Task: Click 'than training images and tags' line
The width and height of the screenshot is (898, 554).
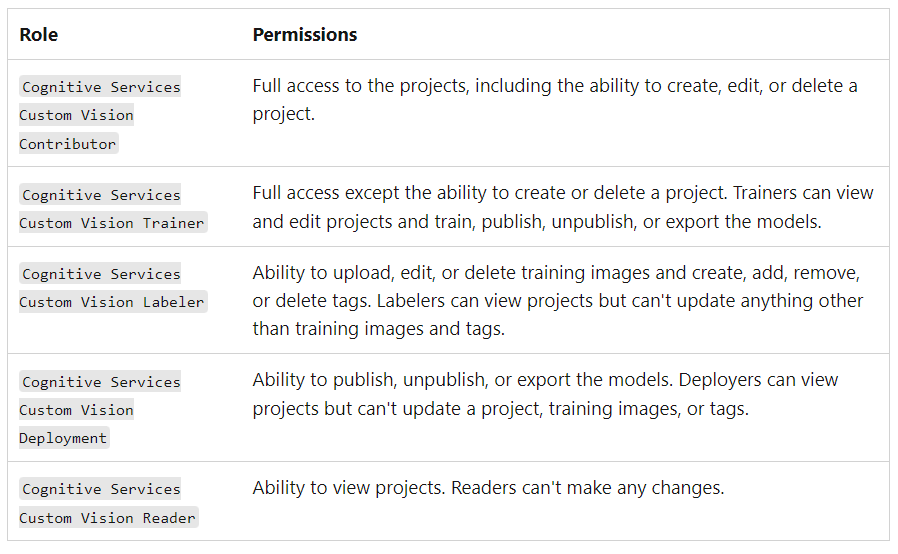Action: [379, 329]
